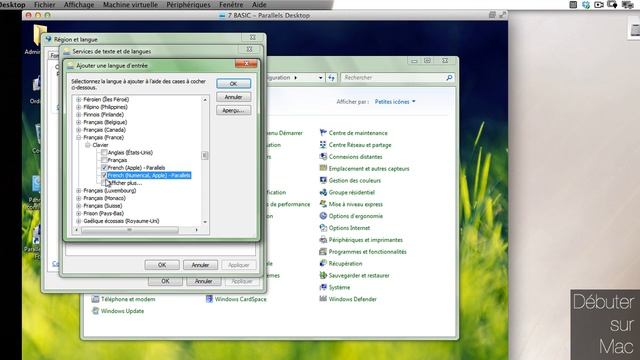640x360 pixels.
Task: Click the leftmost macOS menu bar status icon
Action: (x=573, y=4)
